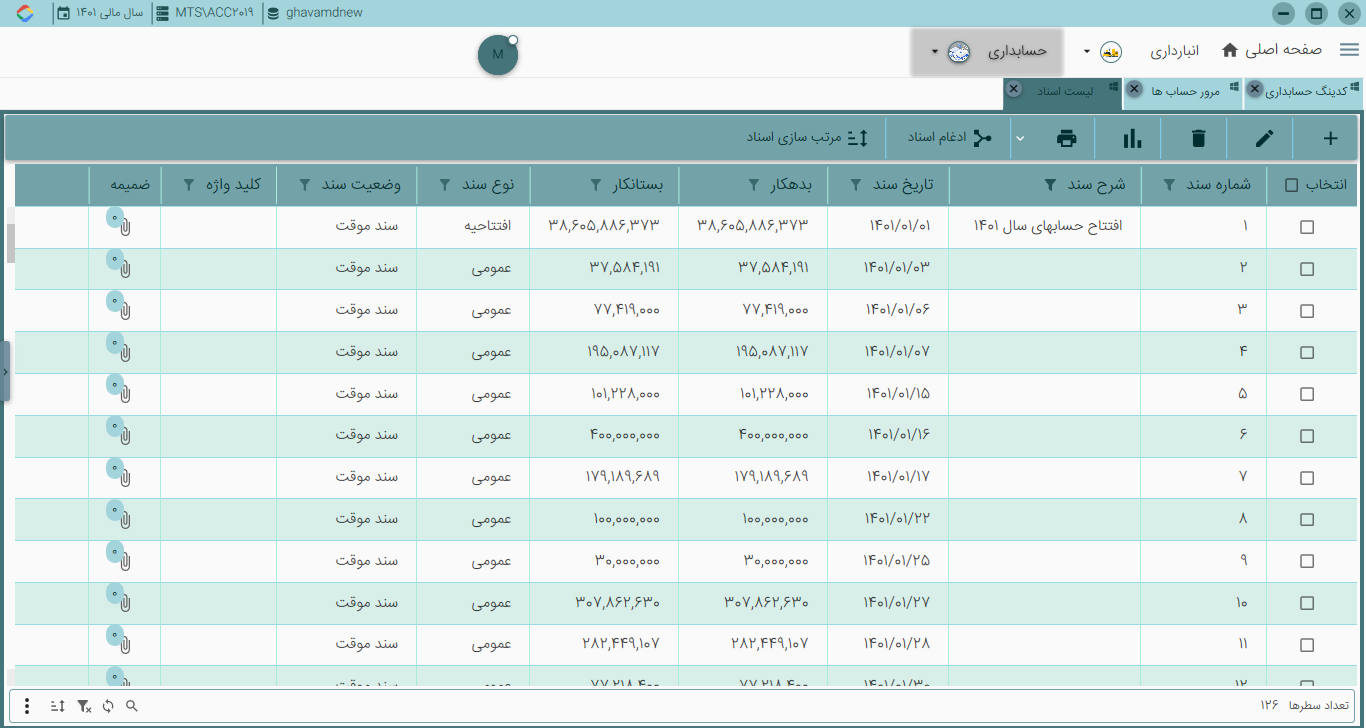Screen dimensions: 1366x728
Task: Select افتتاح حسابهای سال ۱۴۰۱ description cell
Action: [x=1047, y=226]
